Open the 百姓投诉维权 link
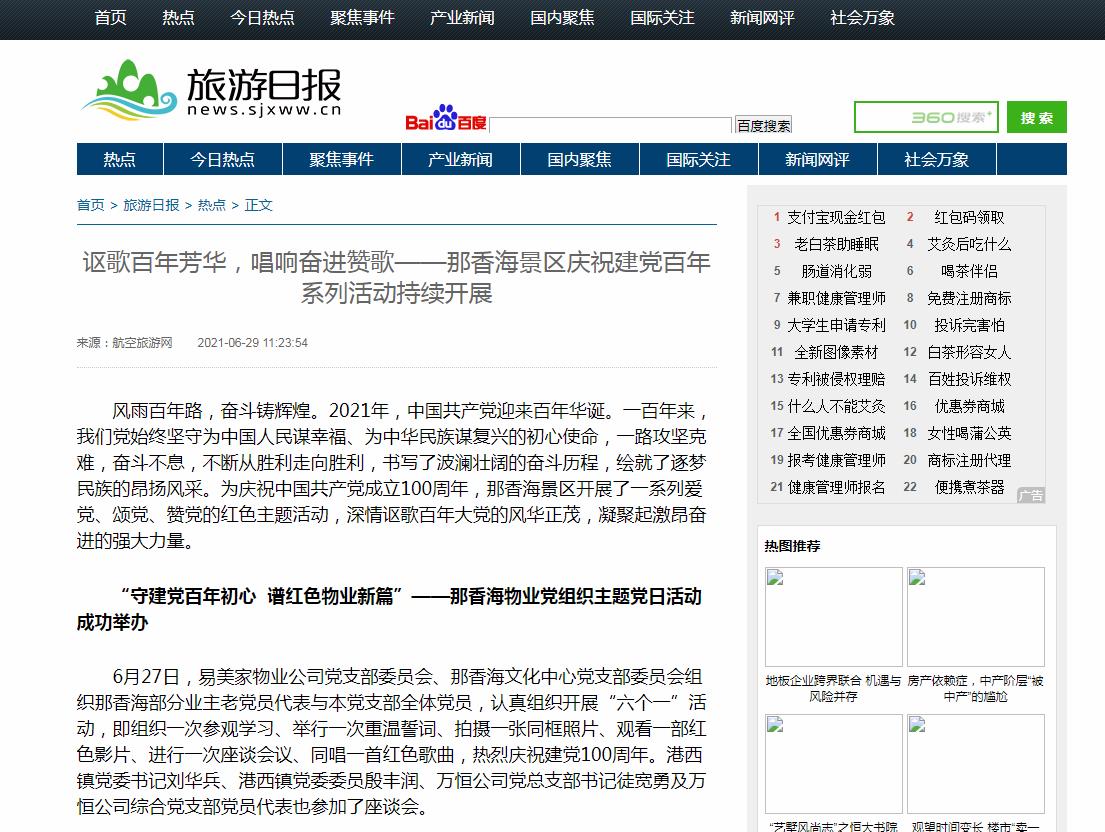 [x=970, y=379]
